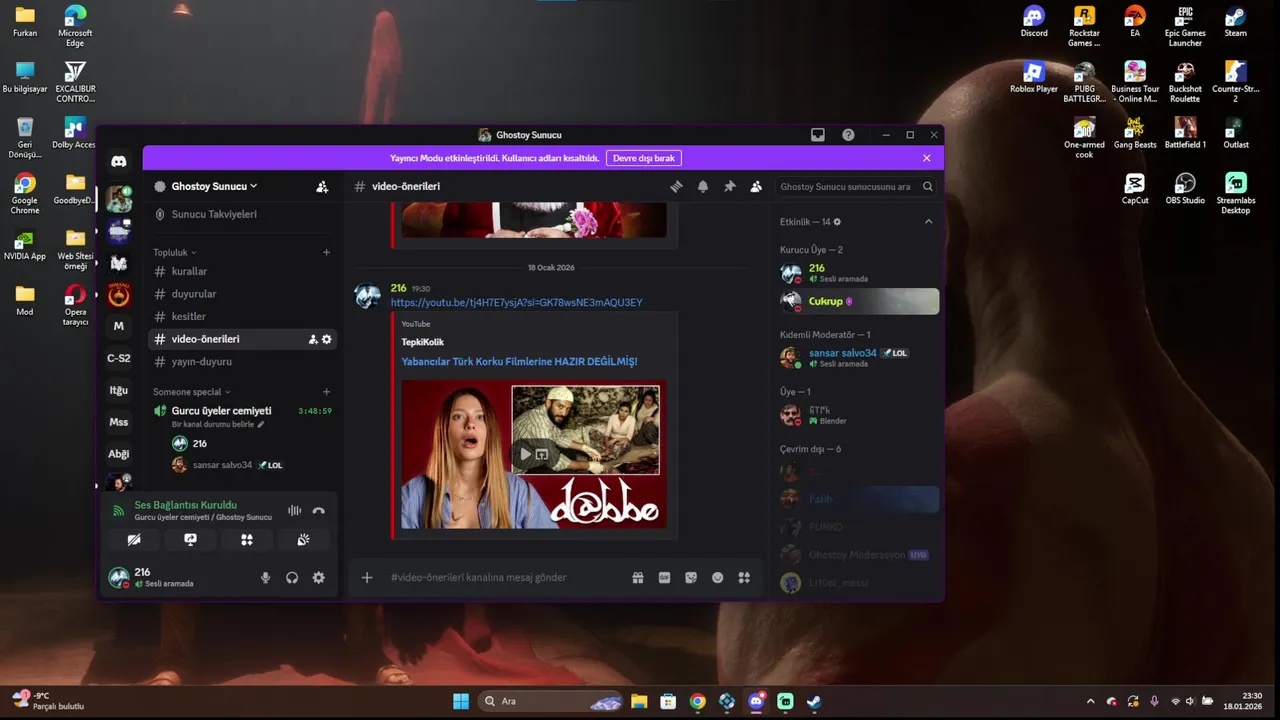This screenshot has width=1280, height=720.
Task: Invite people to Ghostoy Sunucu server
Action: point(322,187)
